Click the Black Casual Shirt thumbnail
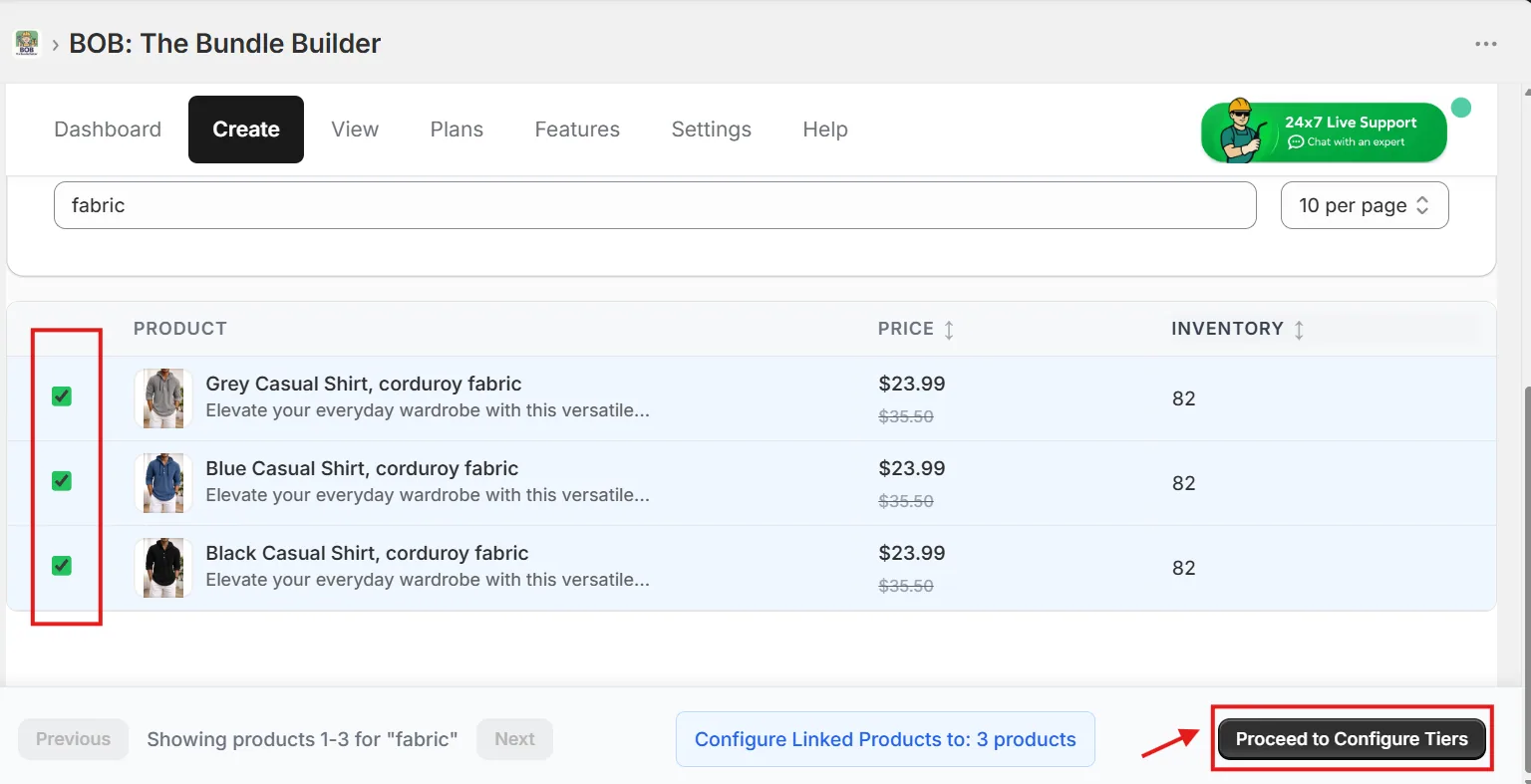Screen dimensions: 1531x784 pos(163,568)
